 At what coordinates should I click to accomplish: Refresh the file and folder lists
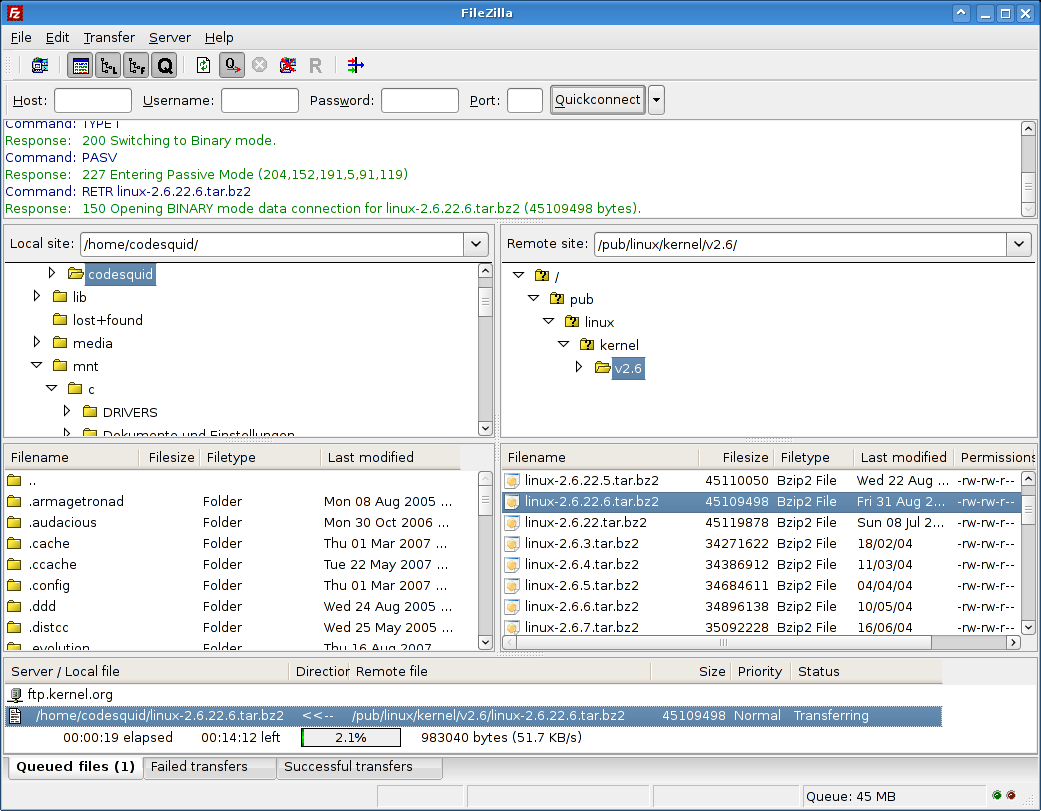tap(202, 65)
